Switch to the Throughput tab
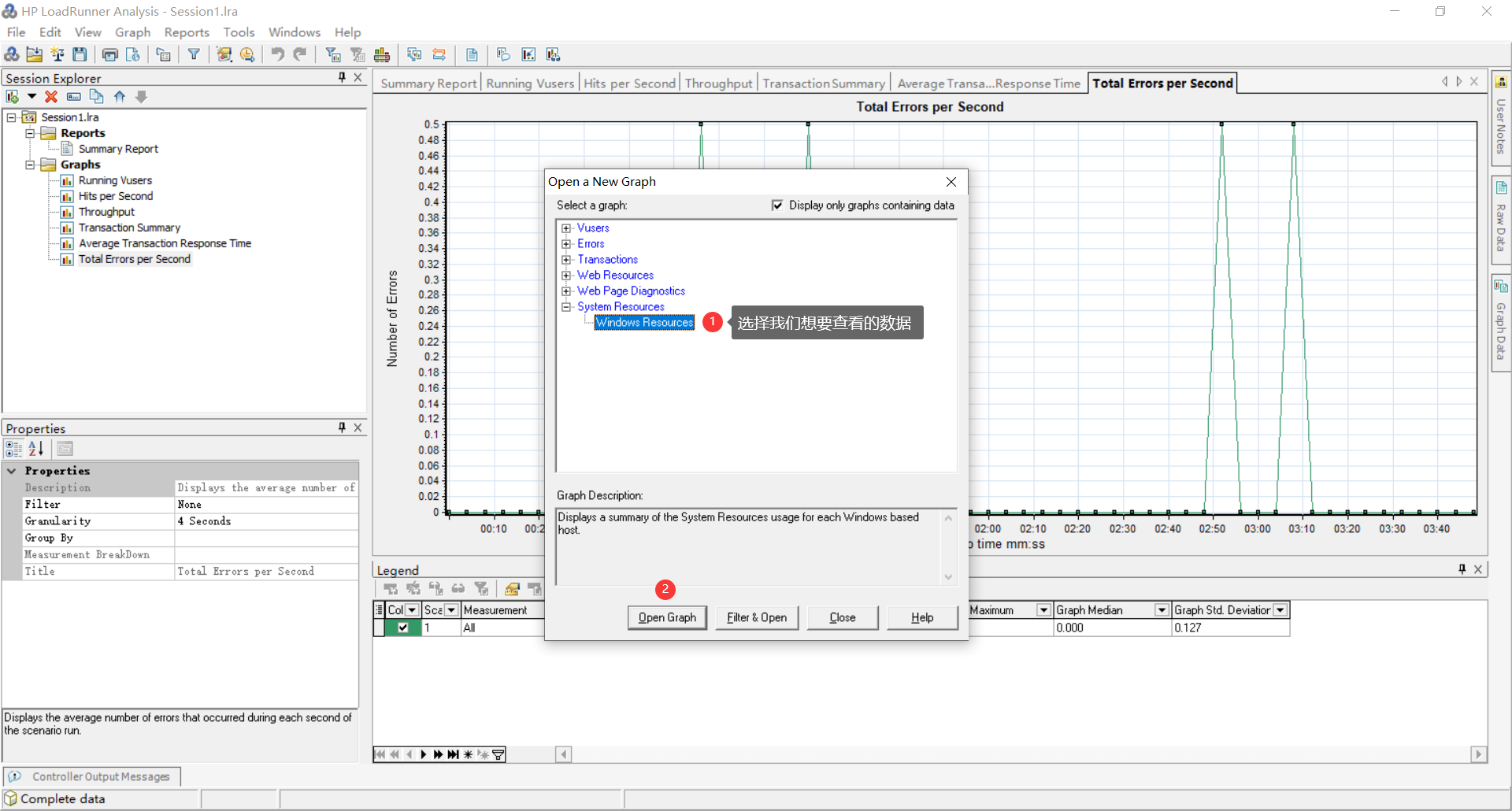1512x811 pixels. [x=718, y=83]
